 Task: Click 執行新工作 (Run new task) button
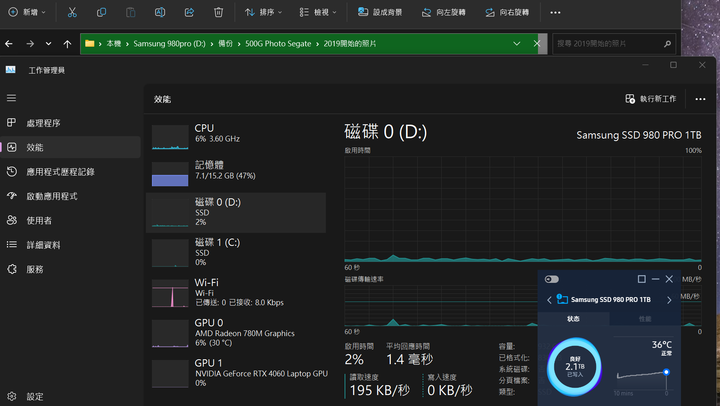click(x=651, y=99)
